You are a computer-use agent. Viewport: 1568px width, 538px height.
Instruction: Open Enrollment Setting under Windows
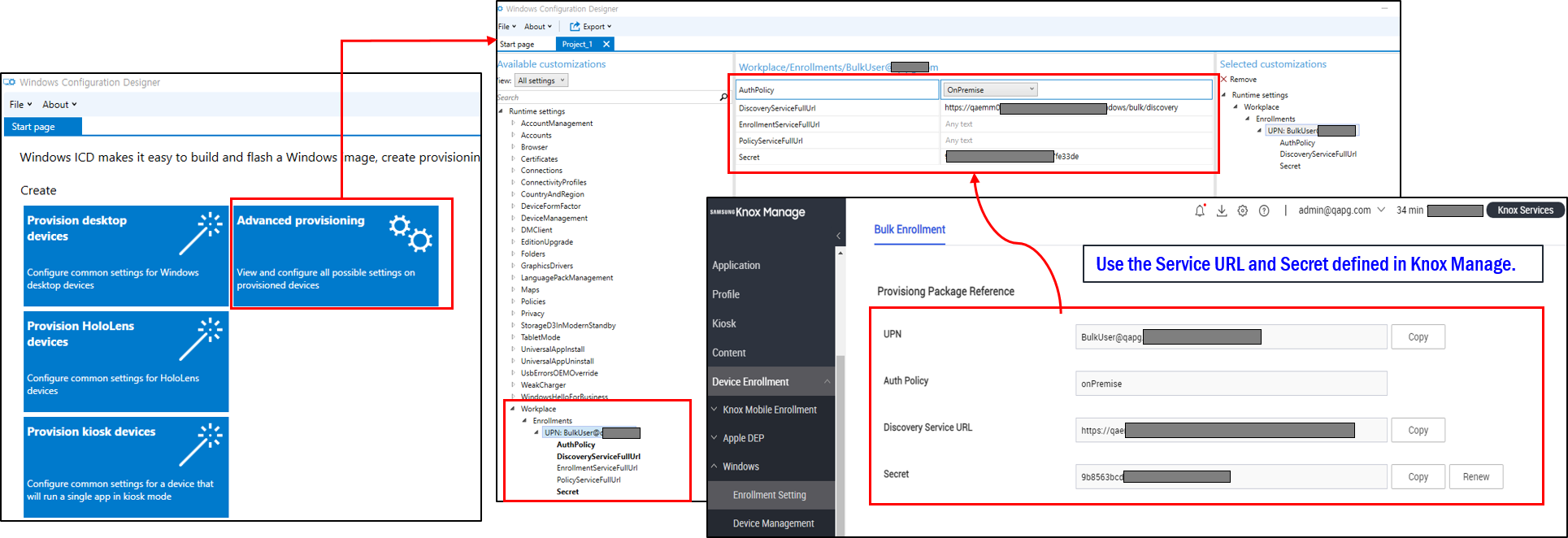[x=770, y=495]
